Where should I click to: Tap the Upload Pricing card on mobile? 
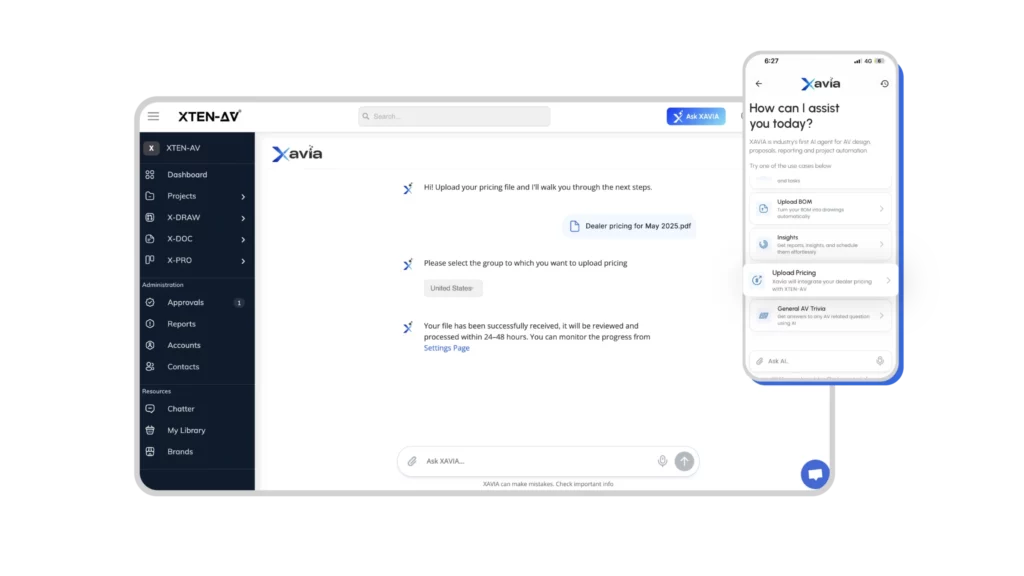pyautogui.click(x=821, y=280)
